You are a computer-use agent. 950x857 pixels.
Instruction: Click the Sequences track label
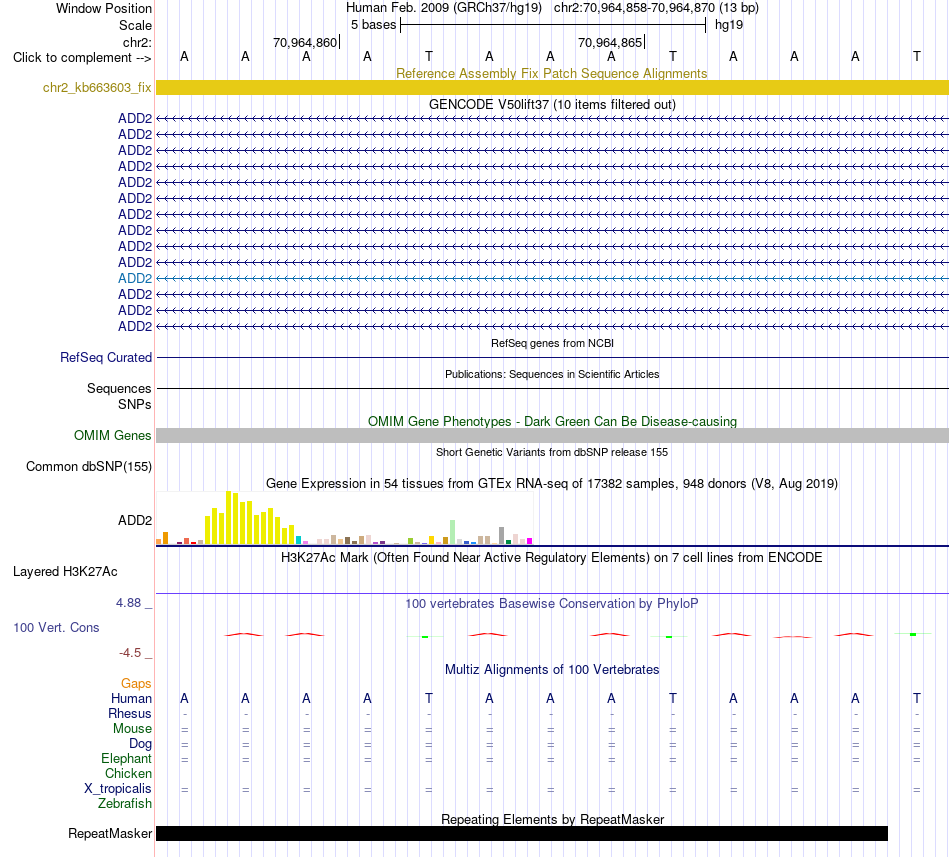coord(119,388)
